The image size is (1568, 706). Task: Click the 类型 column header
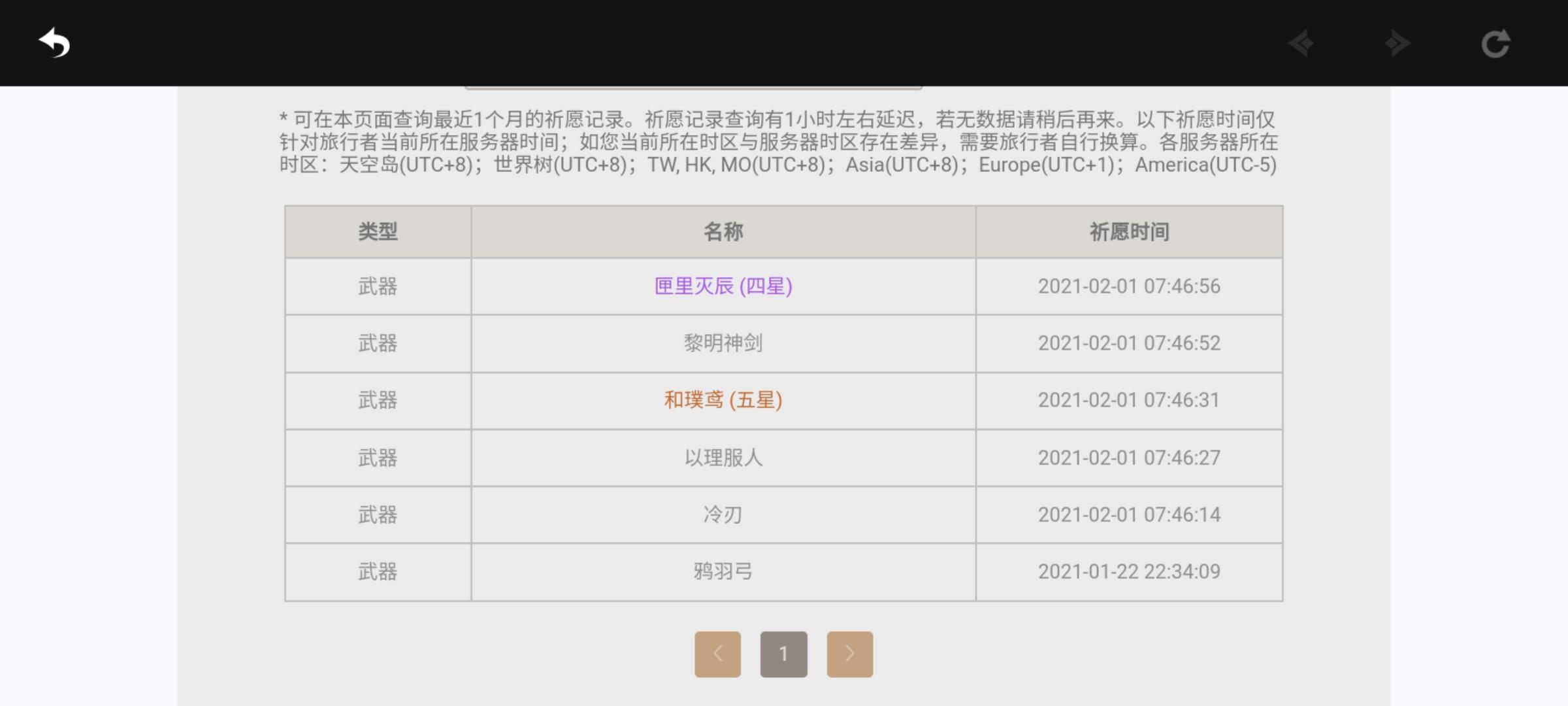[378, 232]
